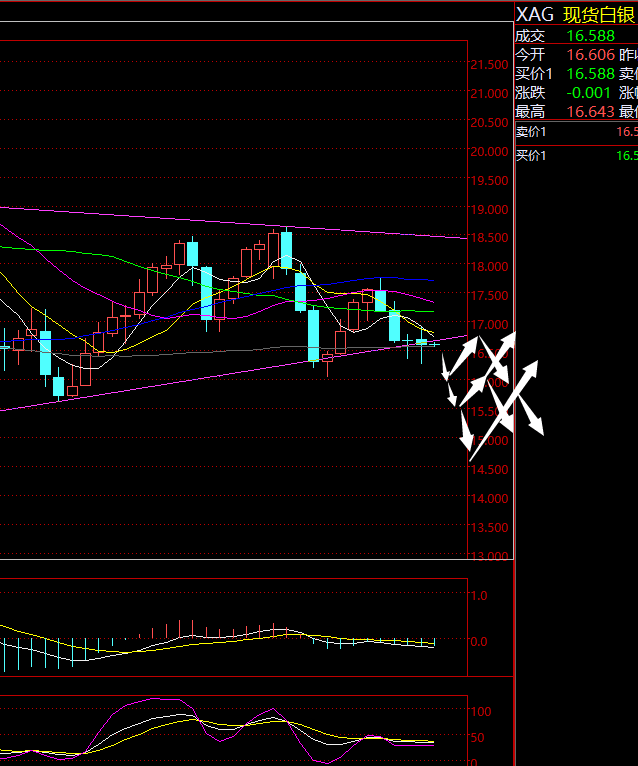Viewport: 638px width, 766px height.
Task: Click the 14.500 price axis label
Action: [489, 469]
